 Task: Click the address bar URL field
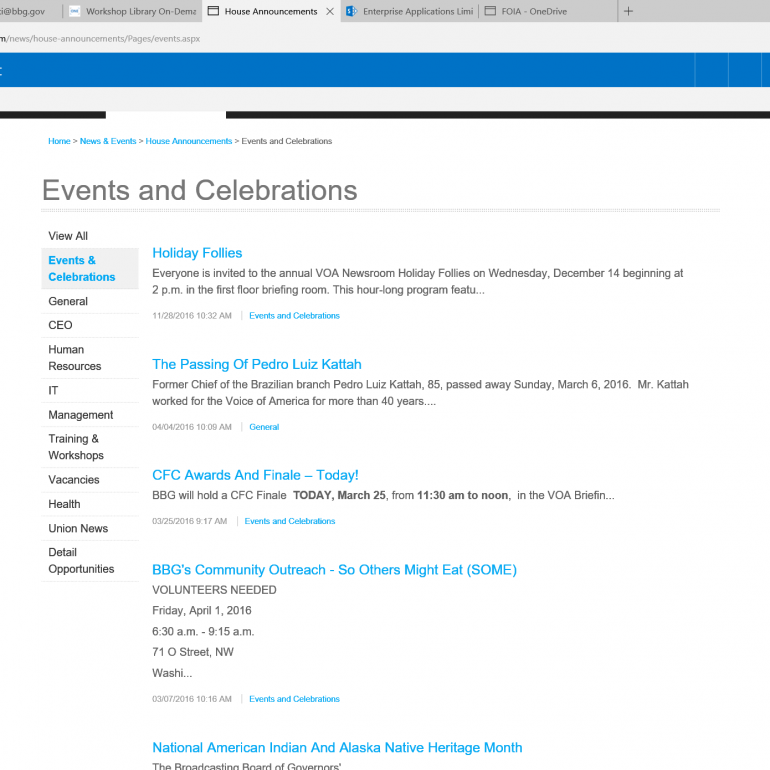tap(300, 38)
